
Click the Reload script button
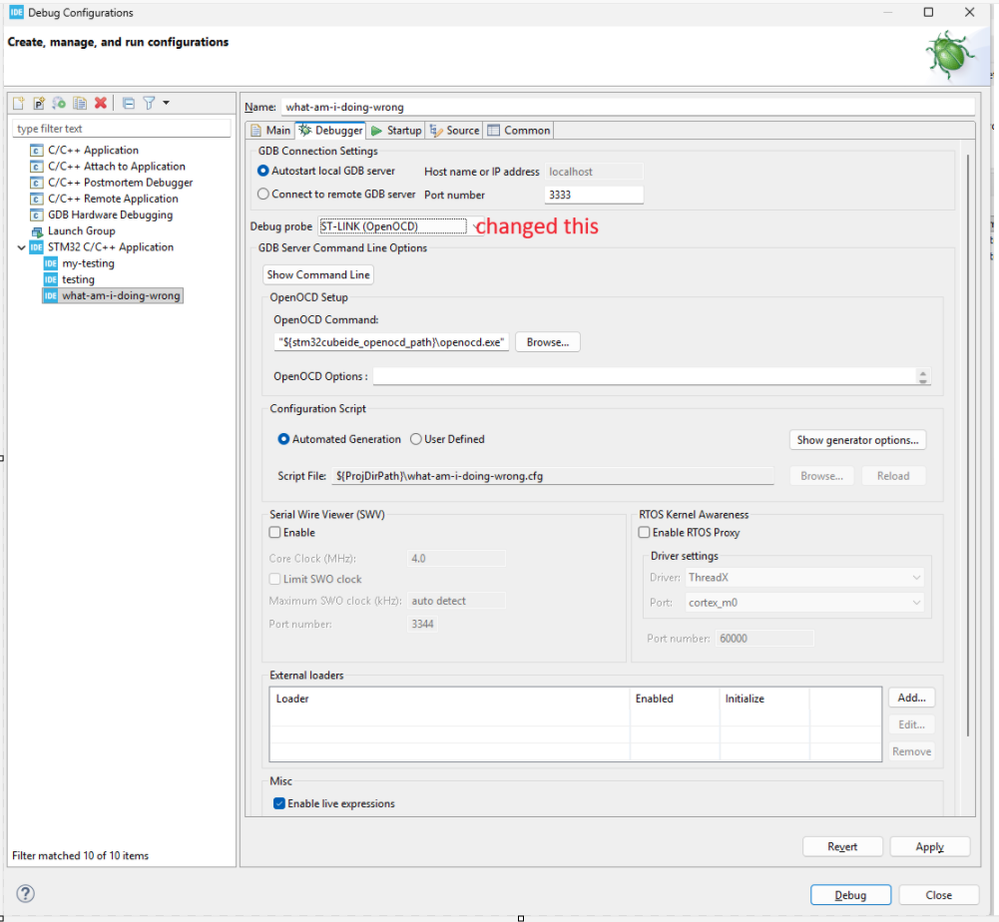(x=893, y=476)
